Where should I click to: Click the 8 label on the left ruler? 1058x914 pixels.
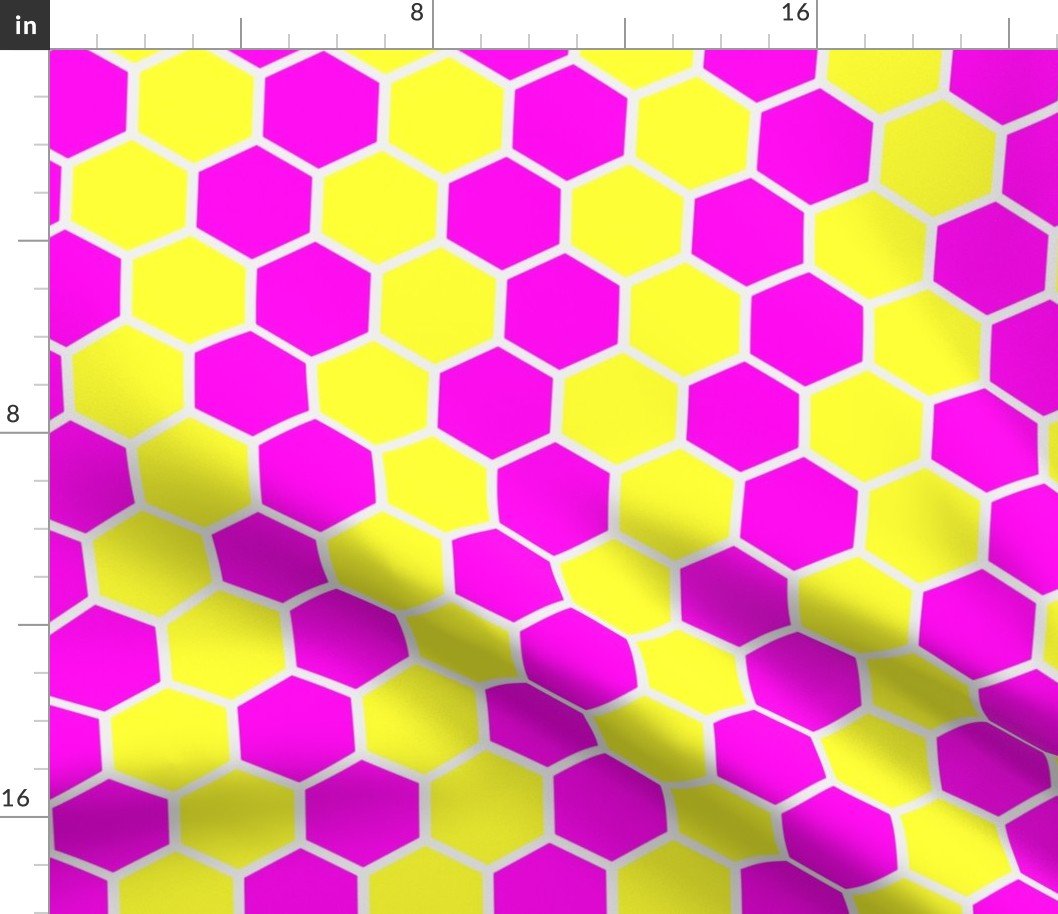coord(13,413)
